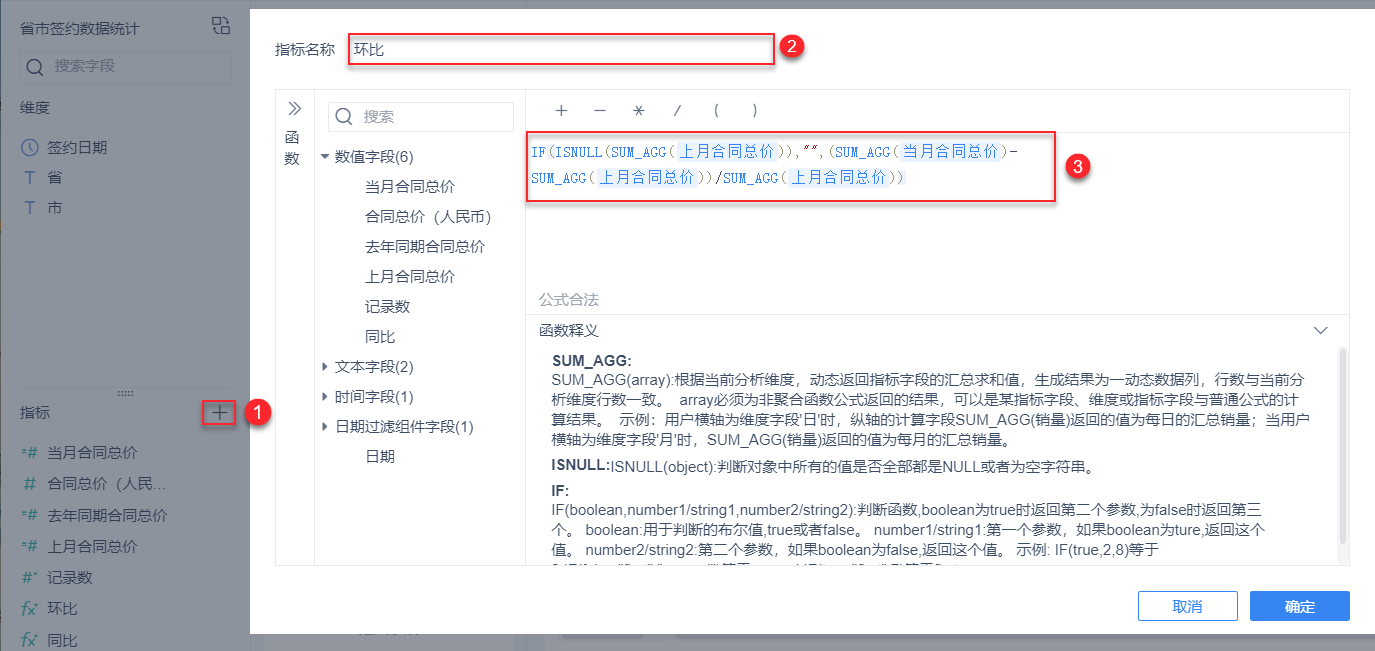Collapse the function panel with double chevron
Viewport: 1375px width, 651px height.
click(295, 108)
